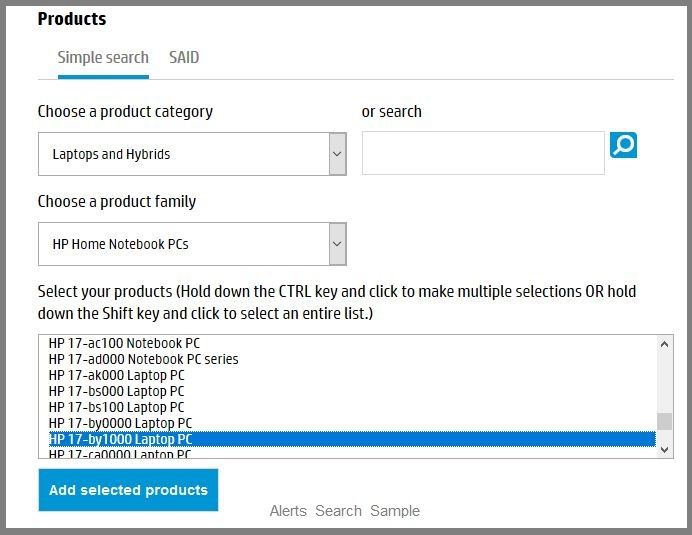Click the product list scroll-down arrow
The height and width of the screenshot is (535, 692).
665,449
